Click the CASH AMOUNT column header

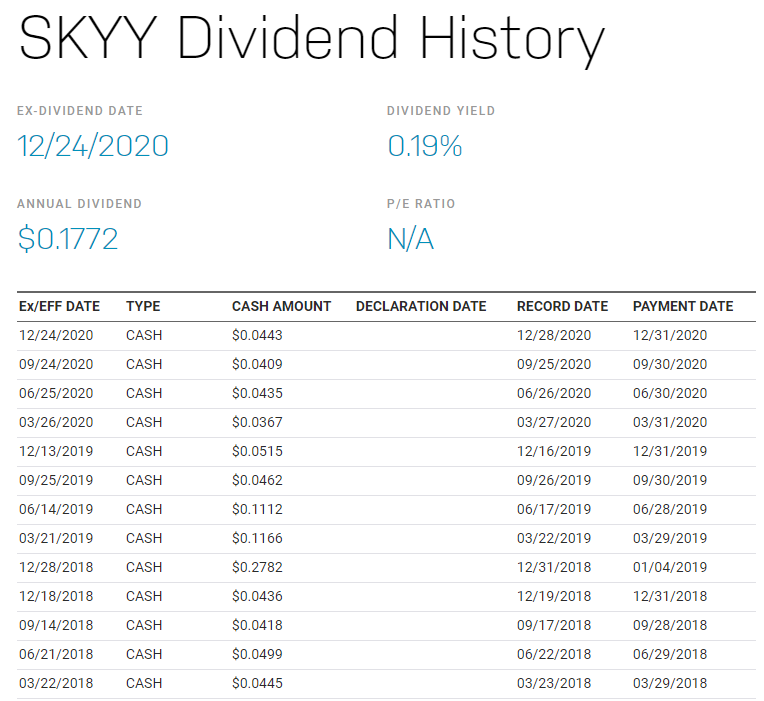pos(282,306)
